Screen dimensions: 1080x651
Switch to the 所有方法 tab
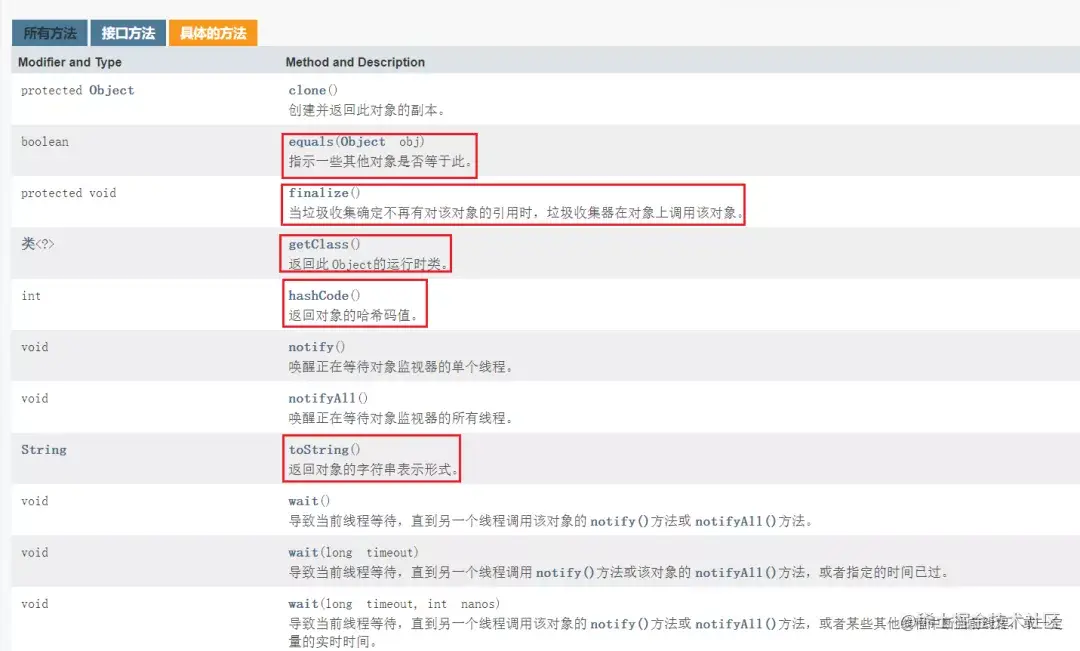48,32
